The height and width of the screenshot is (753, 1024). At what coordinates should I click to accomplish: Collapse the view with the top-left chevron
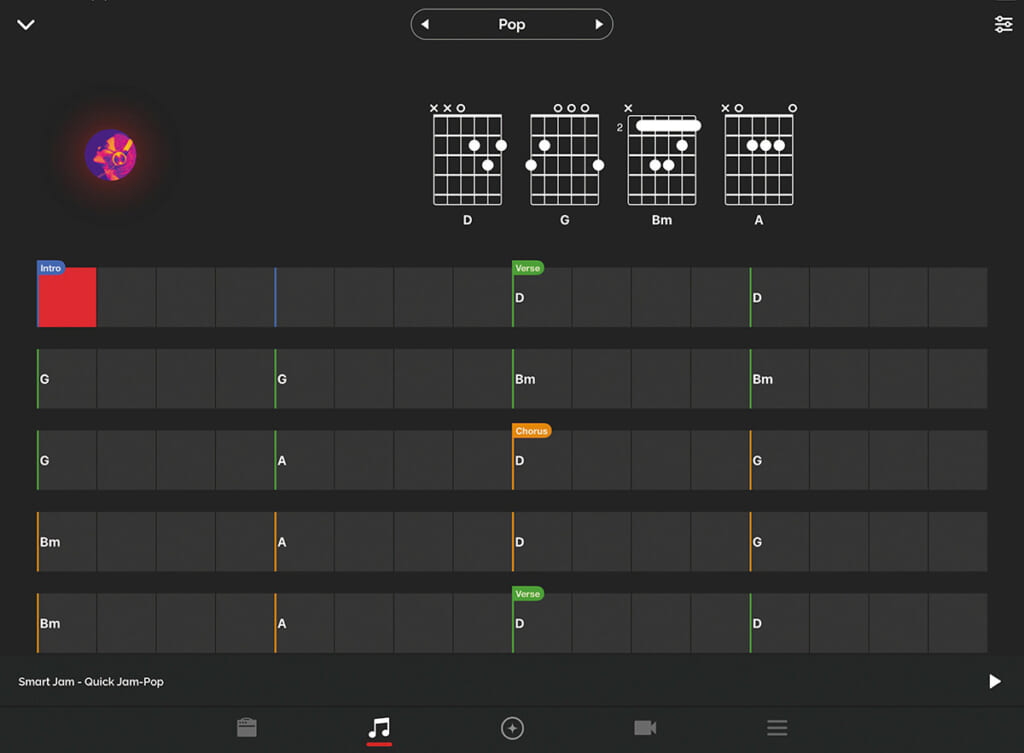26,25
